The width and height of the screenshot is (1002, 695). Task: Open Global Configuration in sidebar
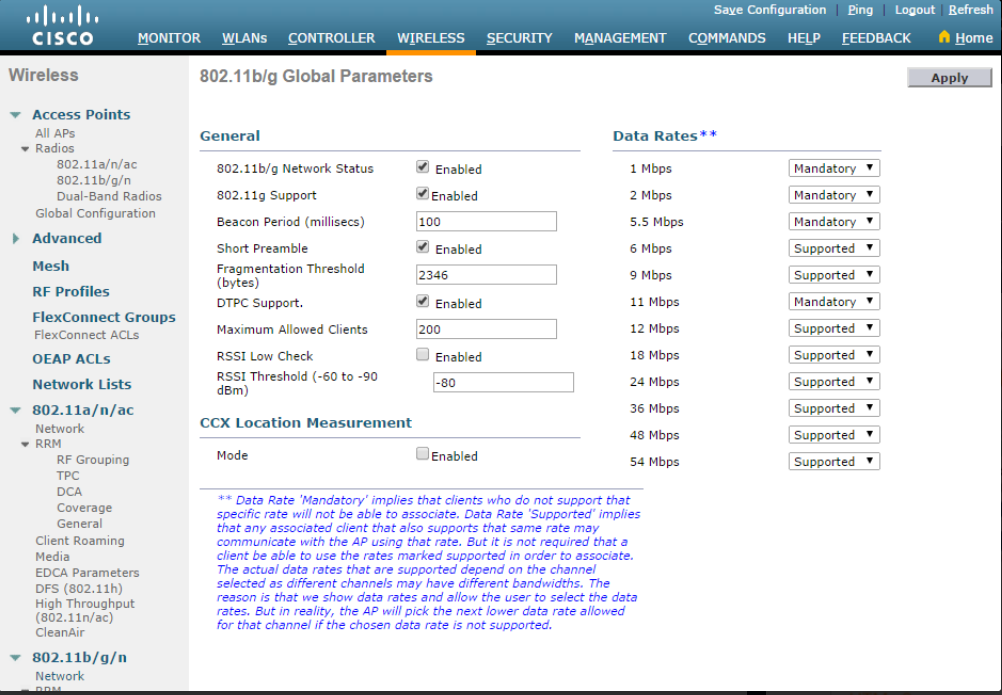tap(95, 213)
